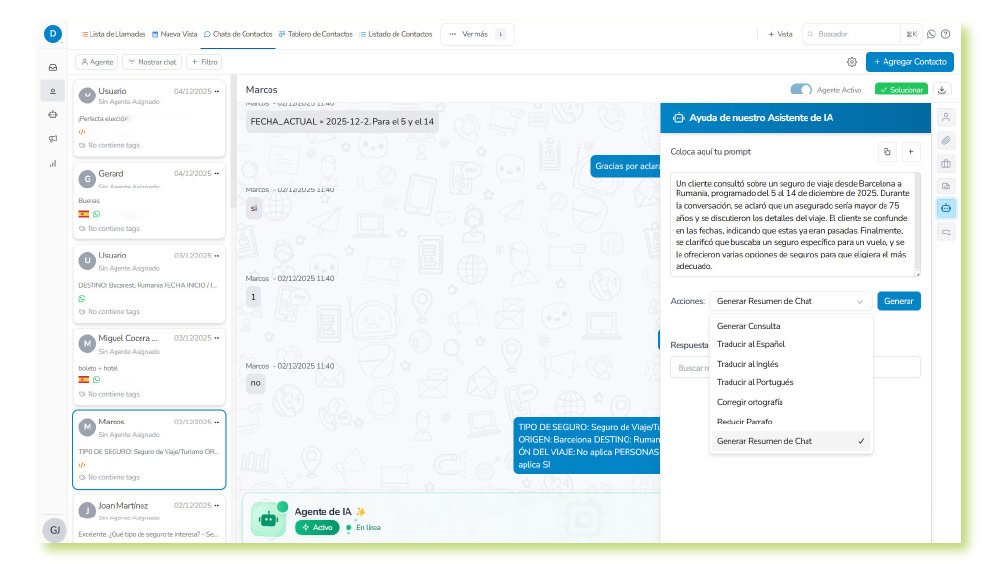
Task: Open options menu on Joan Martínez's chat card
Action: coord(217,505)
